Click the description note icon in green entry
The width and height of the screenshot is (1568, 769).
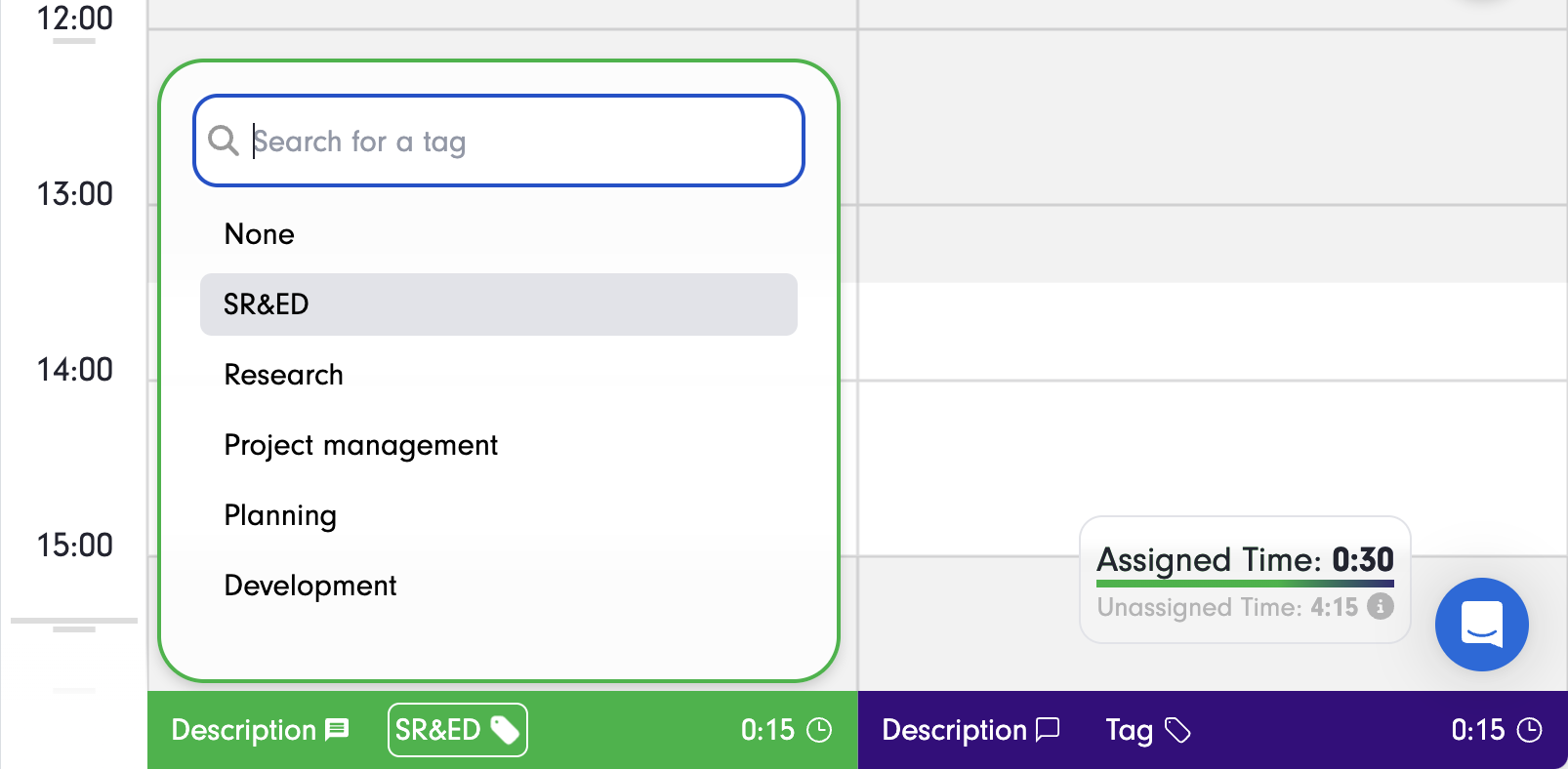(337, 730)
